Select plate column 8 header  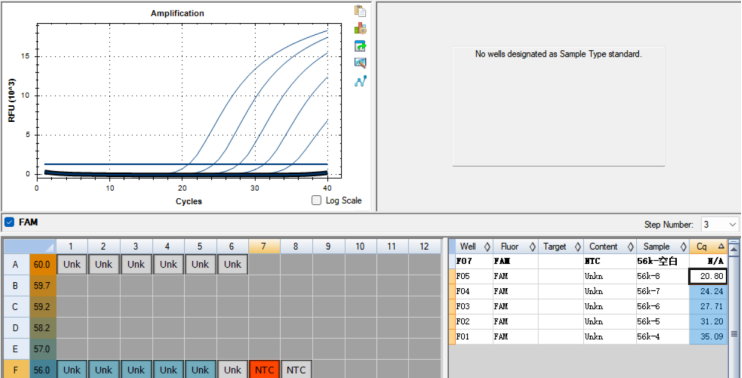[297, 246]
